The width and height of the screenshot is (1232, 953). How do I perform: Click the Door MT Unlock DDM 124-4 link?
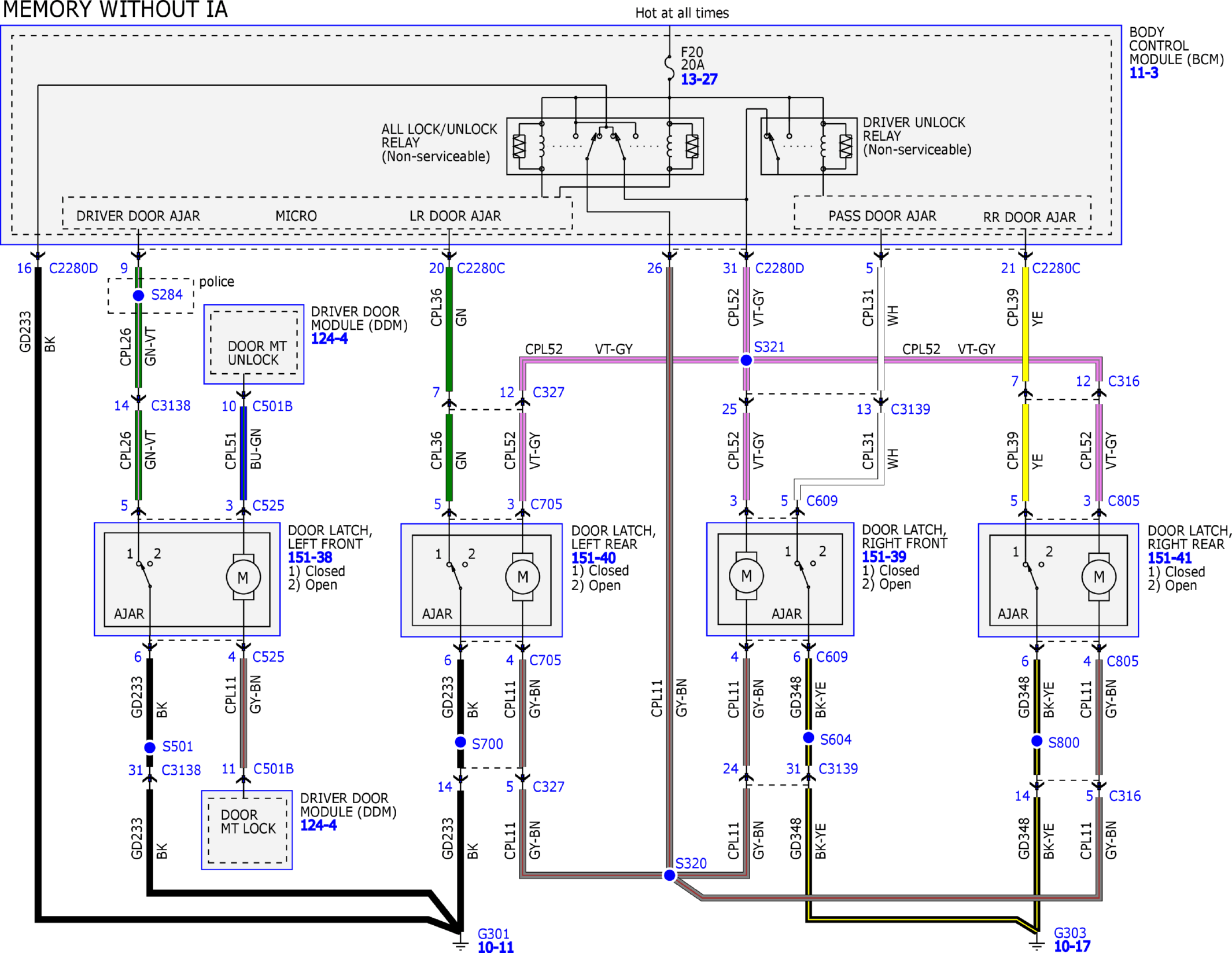click(329, 338)
